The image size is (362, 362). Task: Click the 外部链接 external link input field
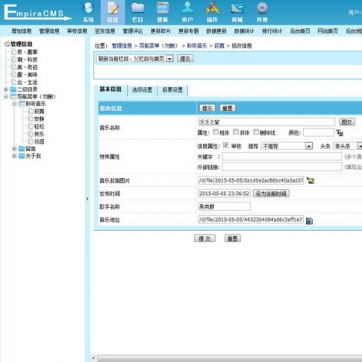coord(282,167)
